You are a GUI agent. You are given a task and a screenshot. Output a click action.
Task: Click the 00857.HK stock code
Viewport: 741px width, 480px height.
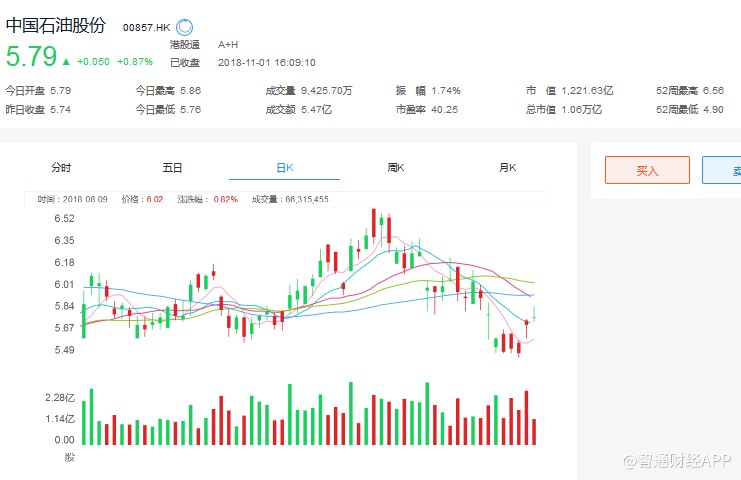click(x=147, y=27)
